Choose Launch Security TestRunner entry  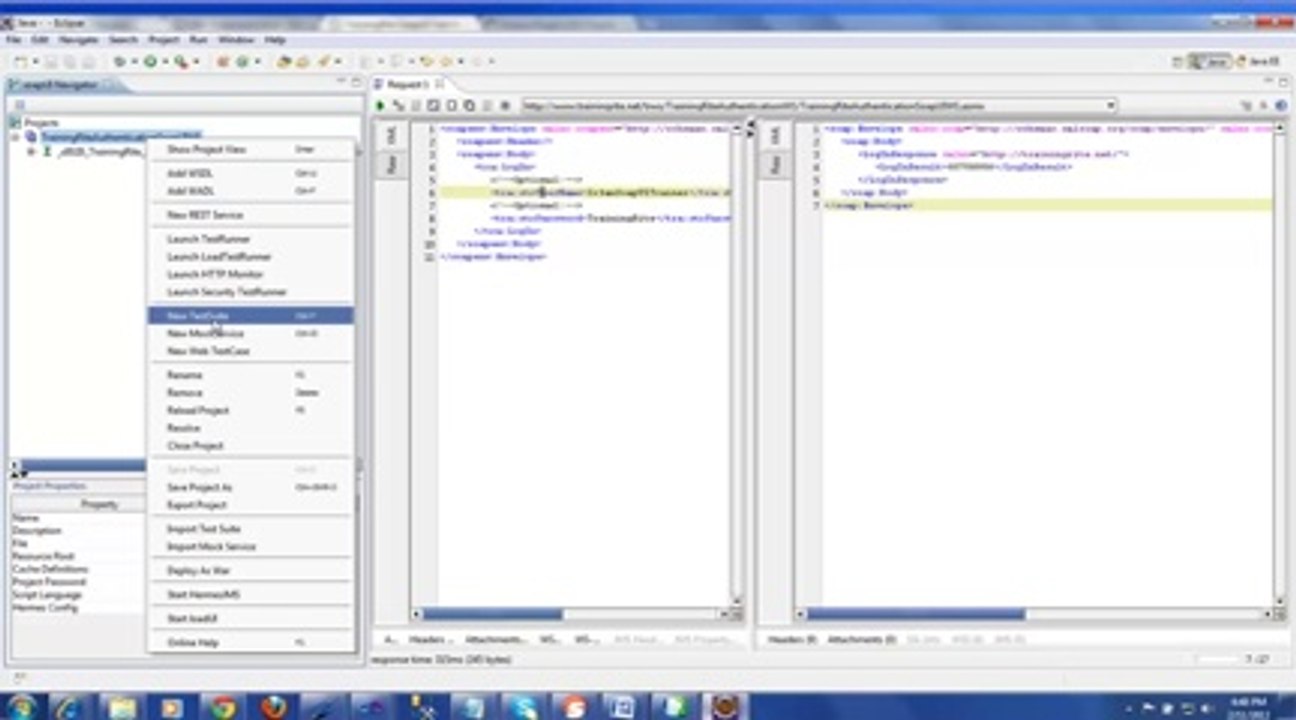[x=250, y=292]
